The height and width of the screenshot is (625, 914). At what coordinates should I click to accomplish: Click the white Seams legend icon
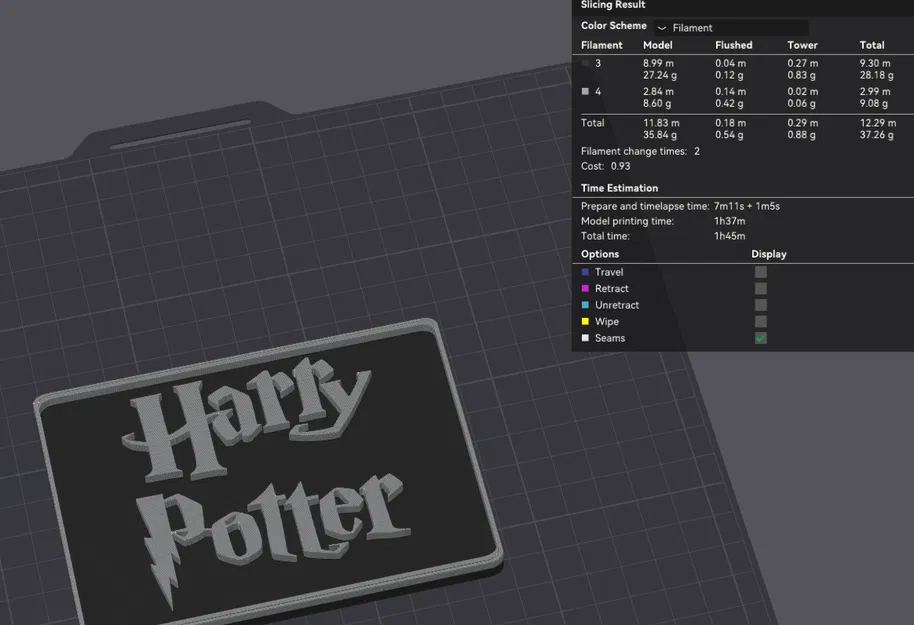point(584,338)
